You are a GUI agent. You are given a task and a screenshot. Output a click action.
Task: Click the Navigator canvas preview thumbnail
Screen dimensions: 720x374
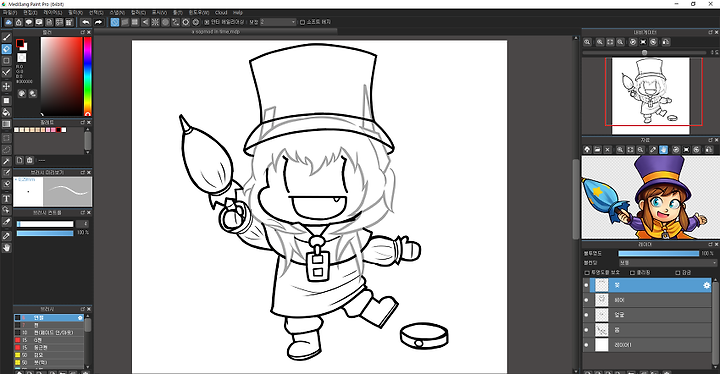(650, 96)
